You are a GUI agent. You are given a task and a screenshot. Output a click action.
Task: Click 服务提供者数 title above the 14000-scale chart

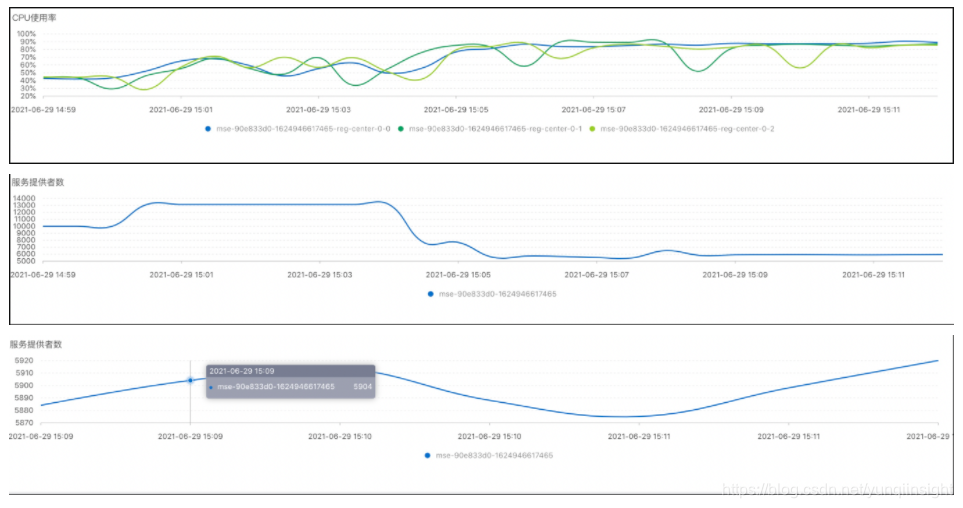(37, 182)
